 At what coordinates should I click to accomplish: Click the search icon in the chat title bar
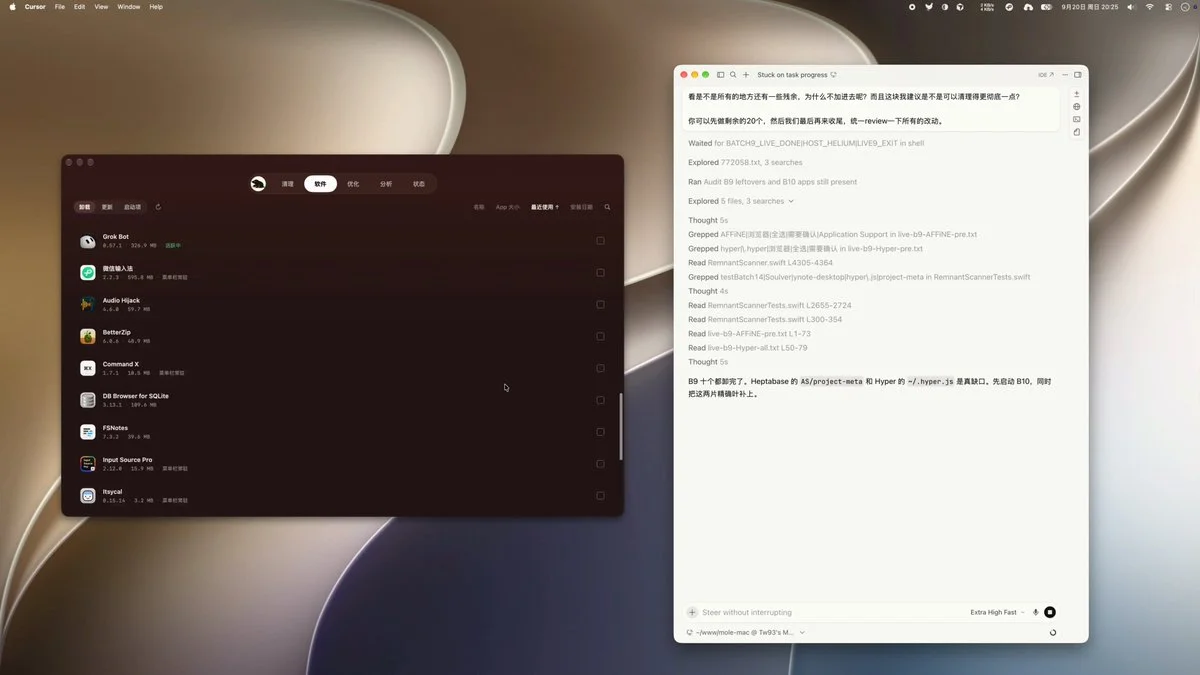tap(733, 75)
